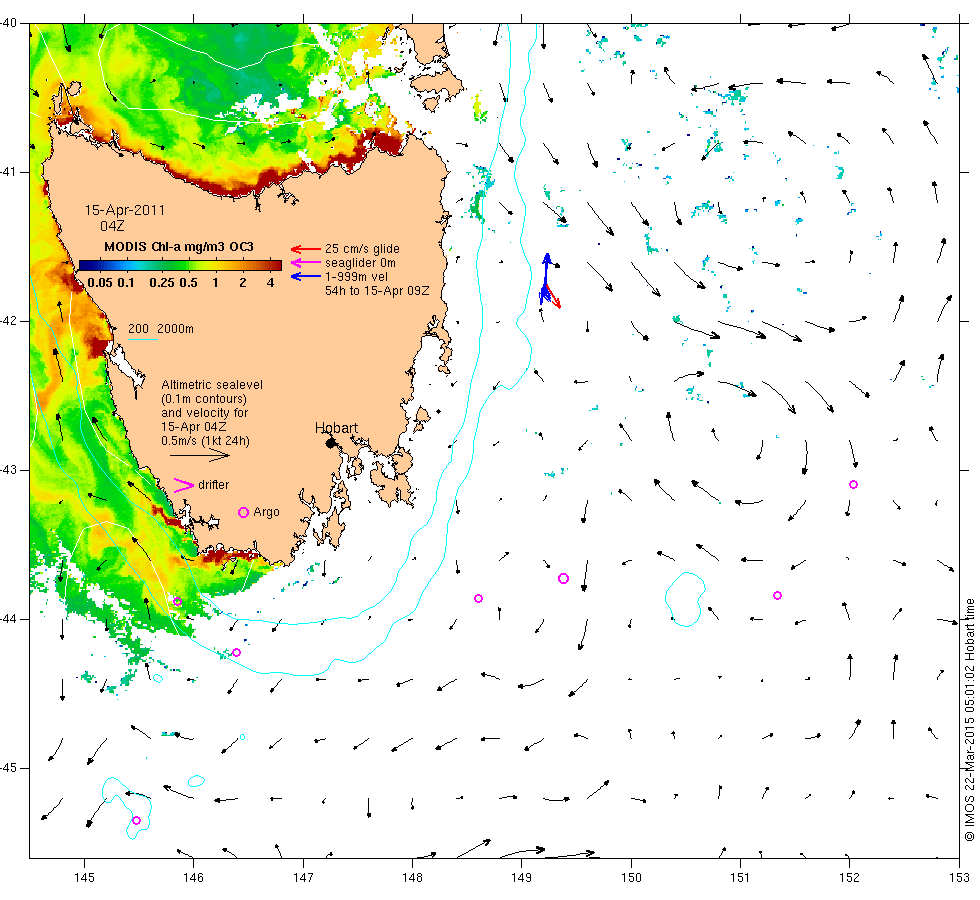The image size is (980, 900).
Task: Click the 'seaglider 0m' label
Action: click(x=360, y=263)
